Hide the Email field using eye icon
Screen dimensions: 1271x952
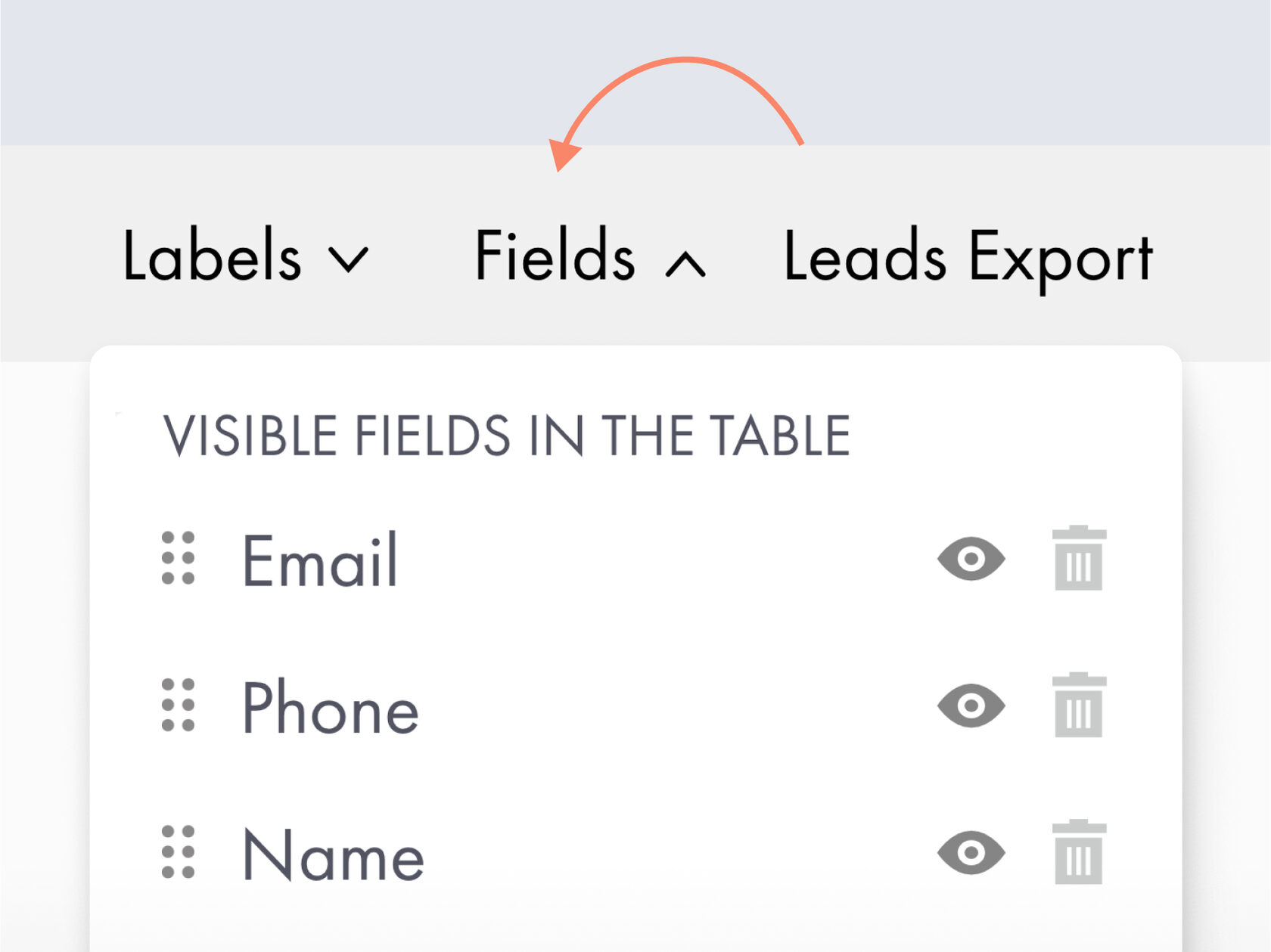click(971, 560)
